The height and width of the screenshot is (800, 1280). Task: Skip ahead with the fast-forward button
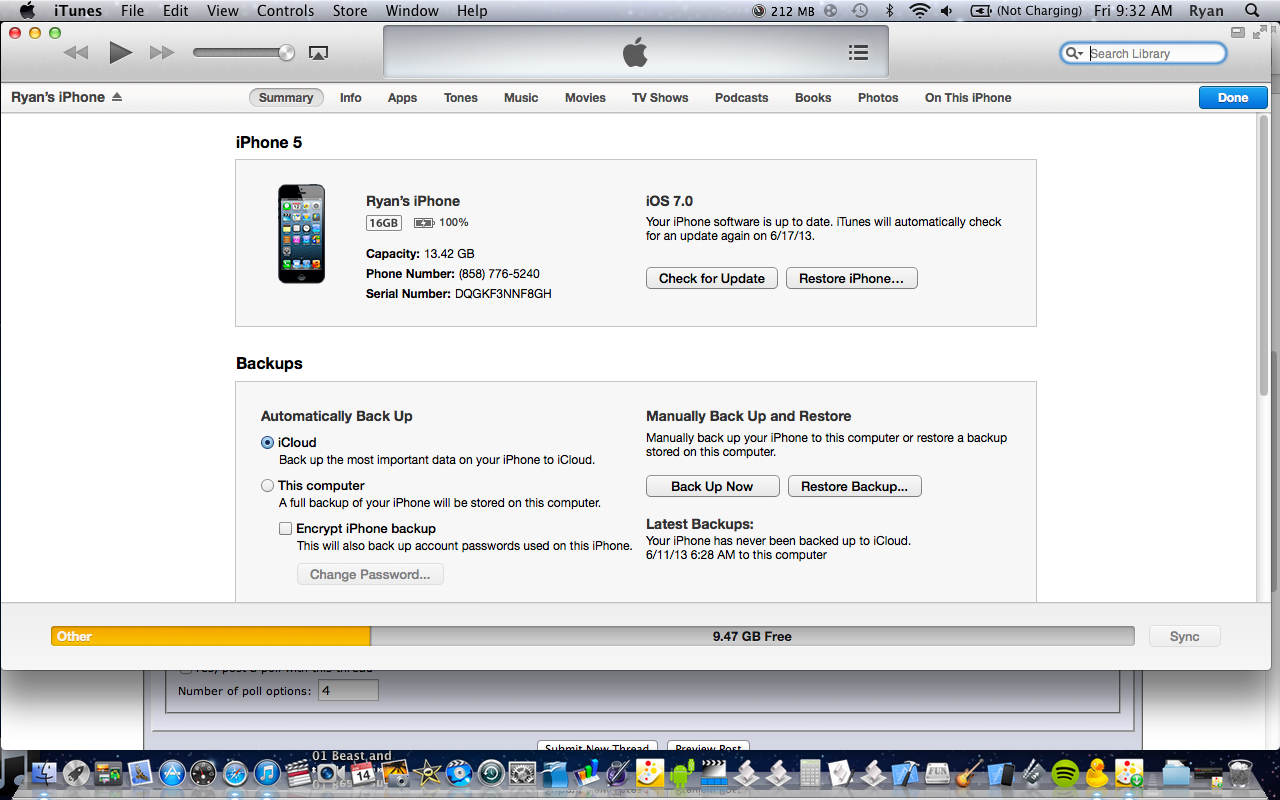click(162, 52)
